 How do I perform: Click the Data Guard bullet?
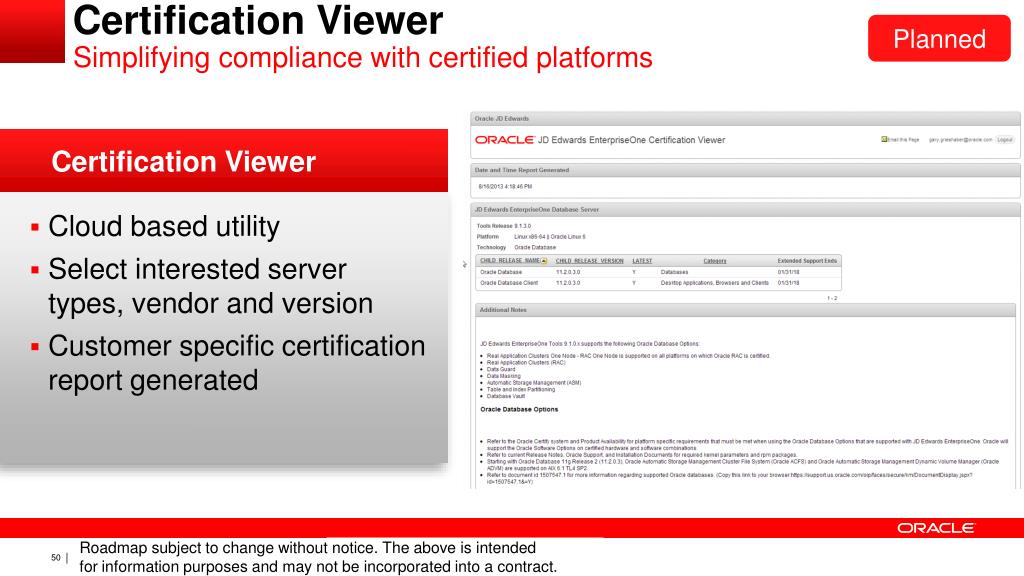click(x=501, y=369)
